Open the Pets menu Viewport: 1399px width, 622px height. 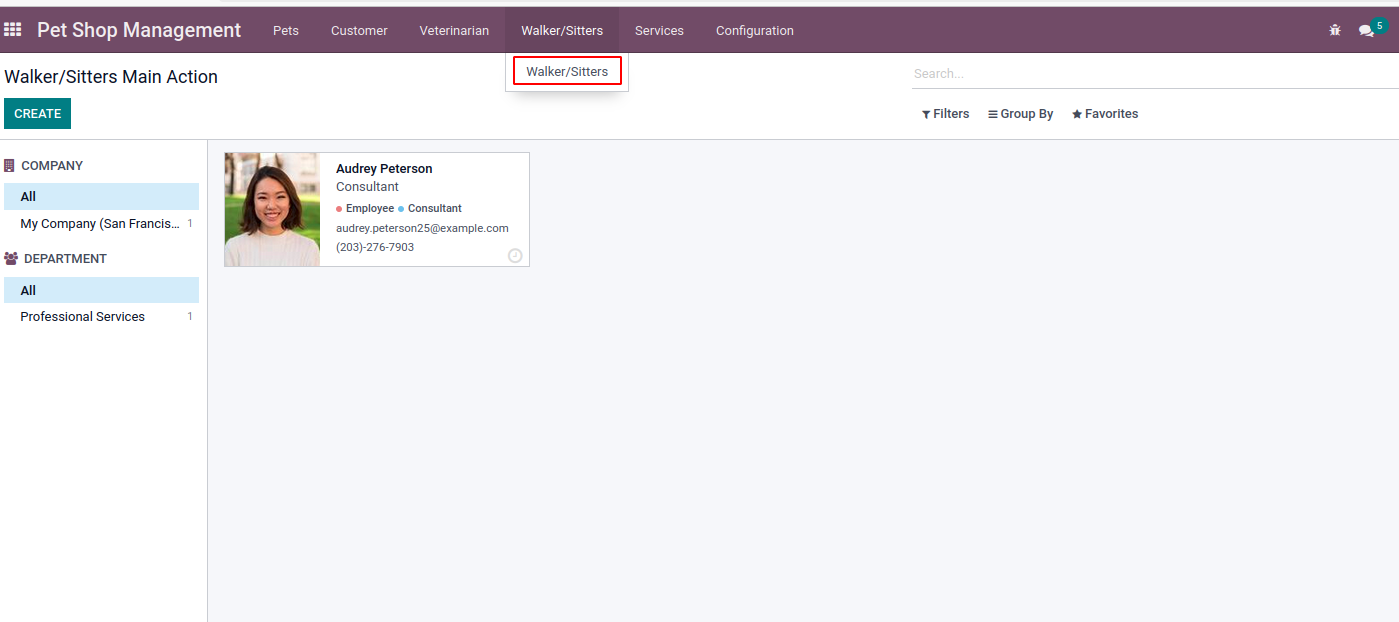pos(286,31)
